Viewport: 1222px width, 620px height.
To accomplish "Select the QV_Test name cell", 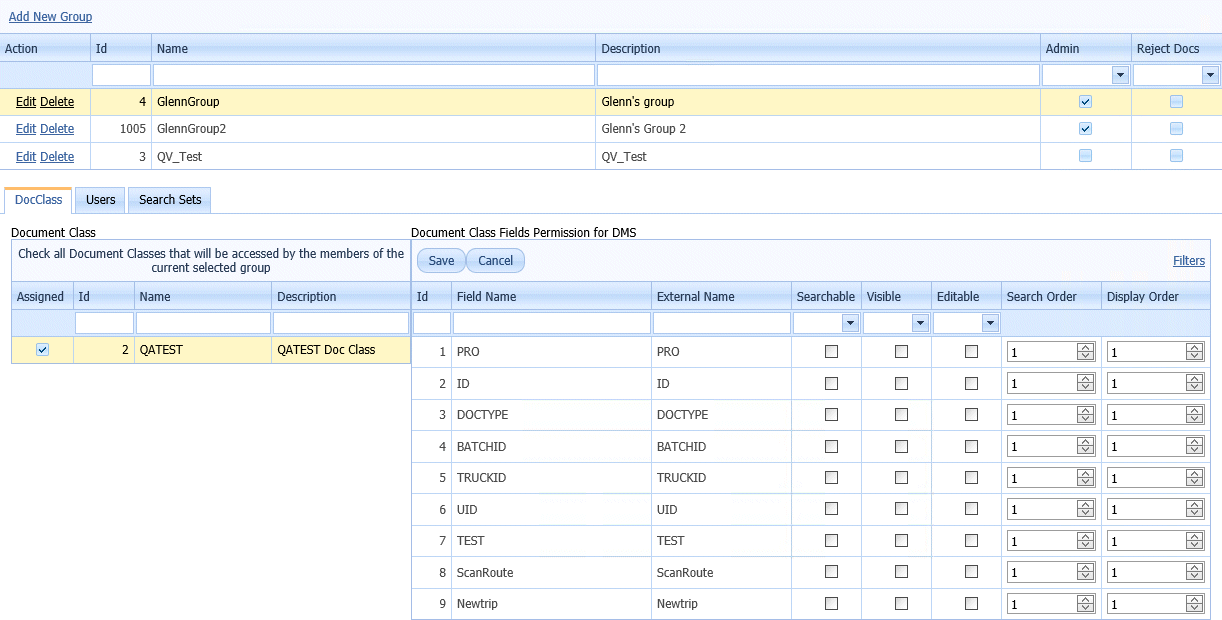I will click(x=373, y=156).
